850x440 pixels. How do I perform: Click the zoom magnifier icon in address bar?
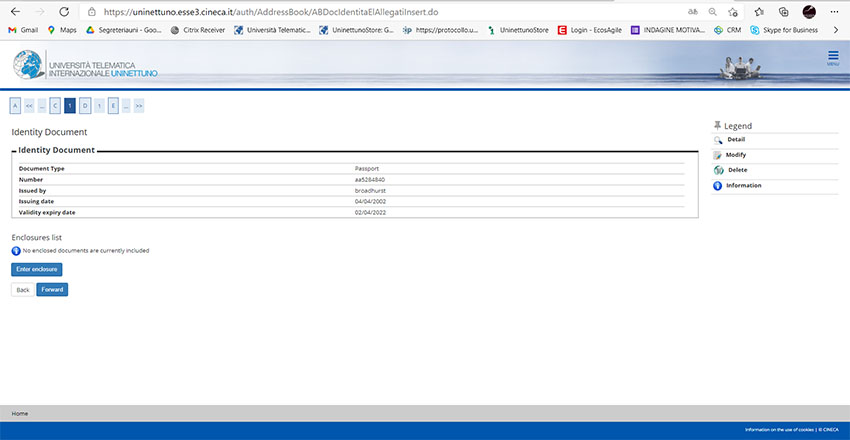click(x=713, y=11)
